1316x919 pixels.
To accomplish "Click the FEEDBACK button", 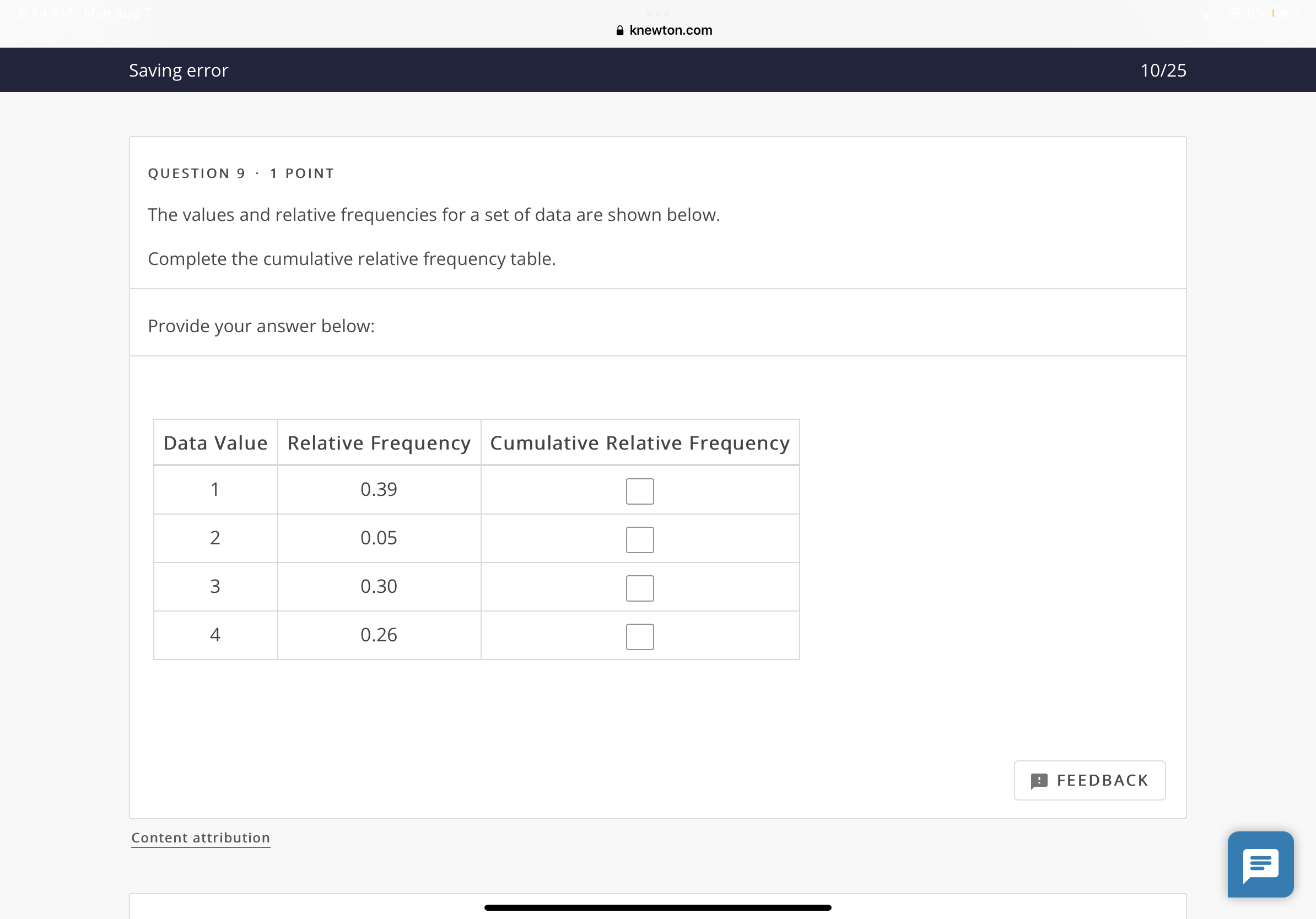I will 1089,780.
